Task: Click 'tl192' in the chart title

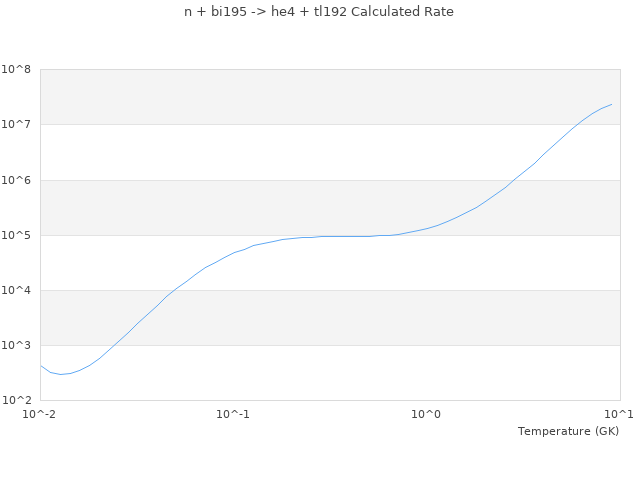Action: click(329, 12)
